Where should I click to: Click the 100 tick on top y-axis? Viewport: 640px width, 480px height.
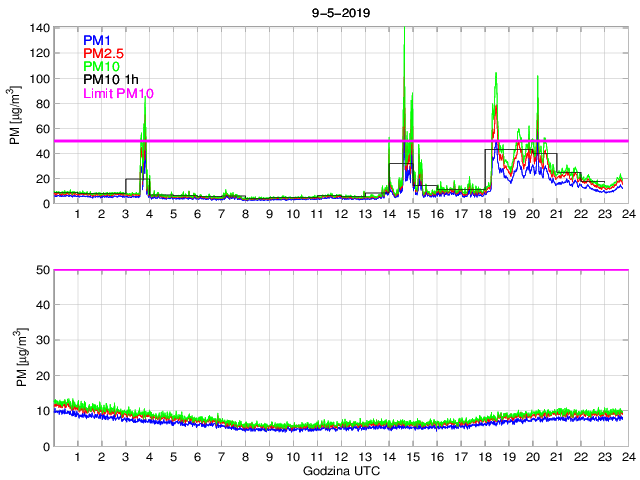[39, 78]
